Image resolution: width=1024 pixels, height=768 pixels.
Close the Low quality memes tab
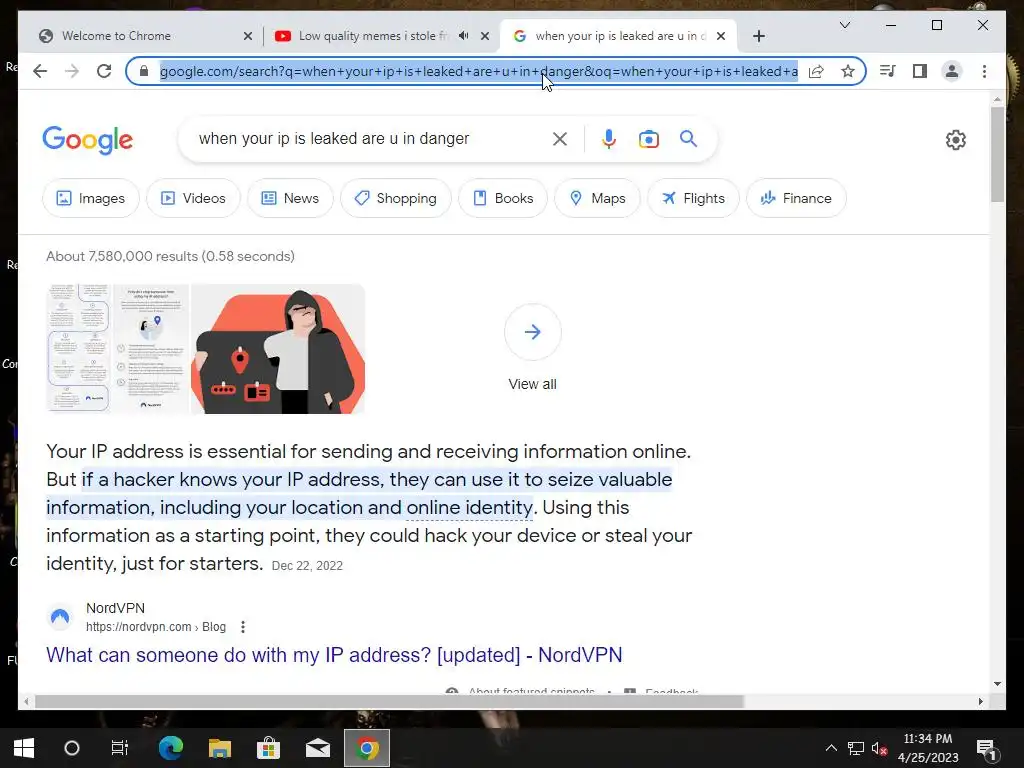pos(485,36)
